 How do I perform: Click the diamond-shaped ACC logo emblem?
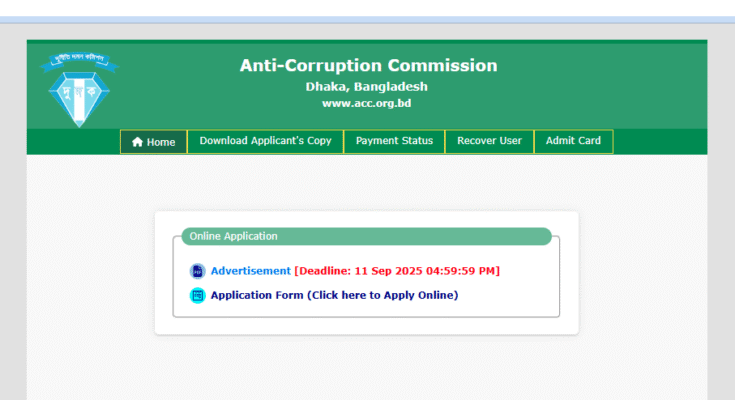[79, 99]
